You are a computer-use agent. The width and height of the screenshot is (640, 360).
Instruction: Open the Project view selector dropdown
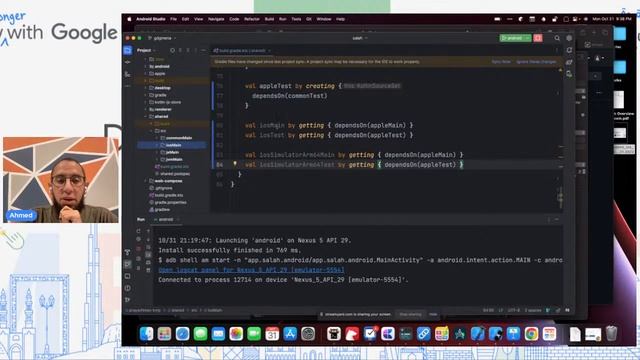[x=147, y=50]
